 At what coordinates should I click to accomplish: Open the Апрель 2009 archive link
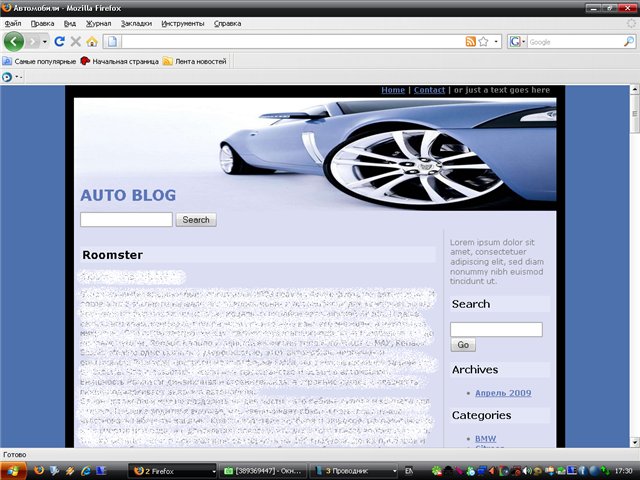tap(503, 393)
